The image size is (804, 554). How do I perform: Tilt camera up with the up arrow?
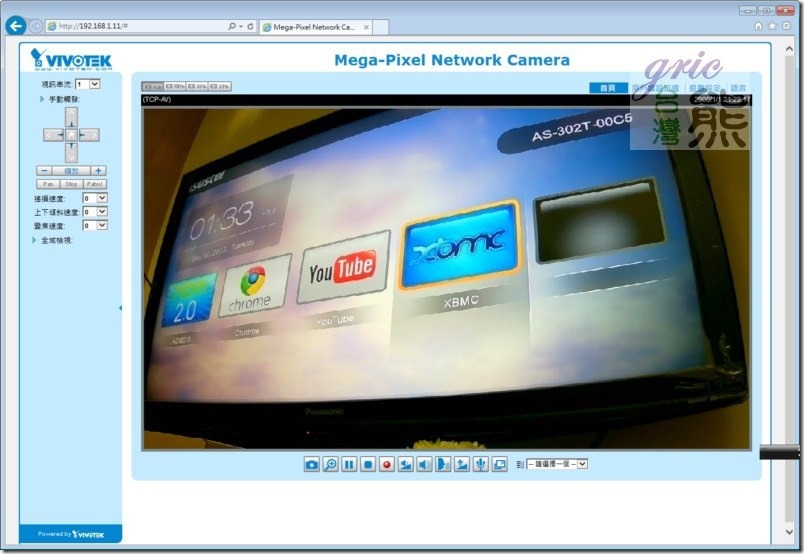click(x=71, y=116)
